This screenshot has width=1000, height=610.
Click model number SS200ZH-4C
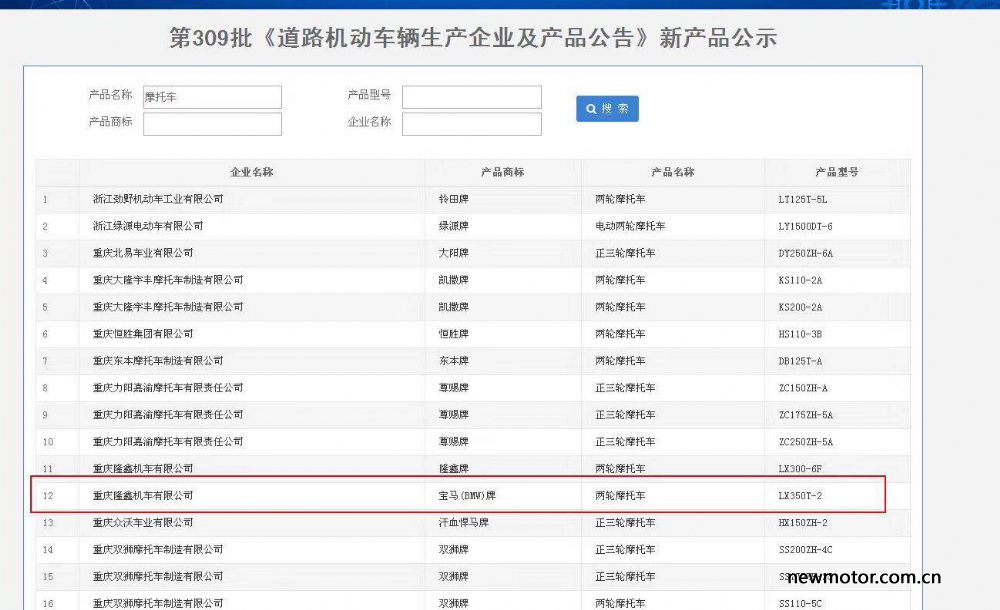pos(805,549)
